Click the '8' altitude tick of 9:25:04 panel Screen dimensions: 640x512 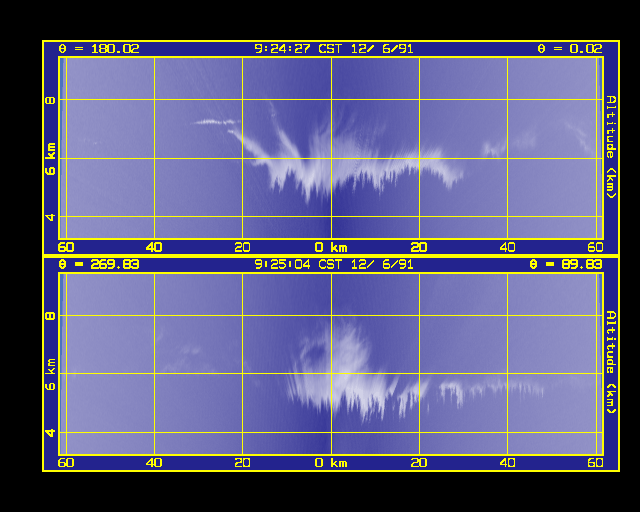[51, 315]
